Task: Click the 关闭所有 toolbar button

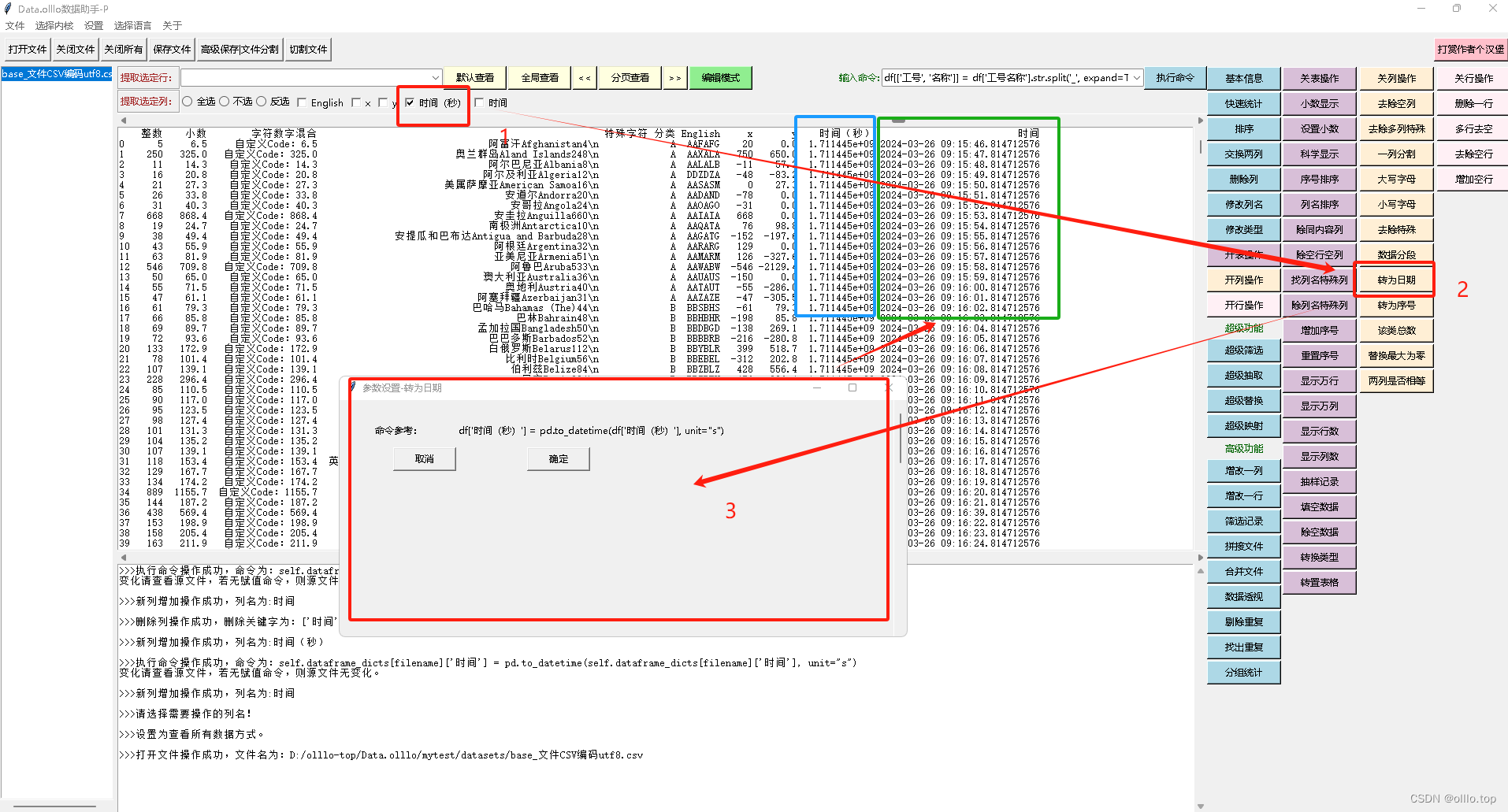Action: (124, 49)
